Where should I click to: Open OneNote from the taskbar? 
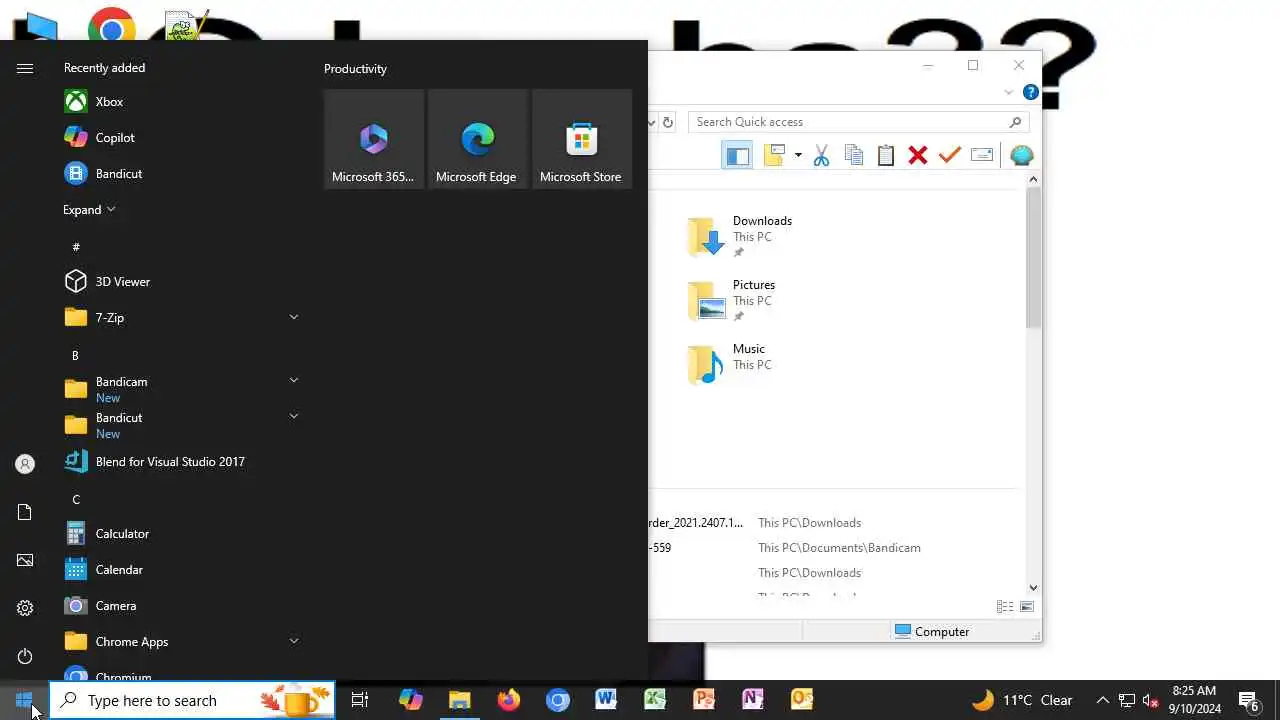pos(753,700)
